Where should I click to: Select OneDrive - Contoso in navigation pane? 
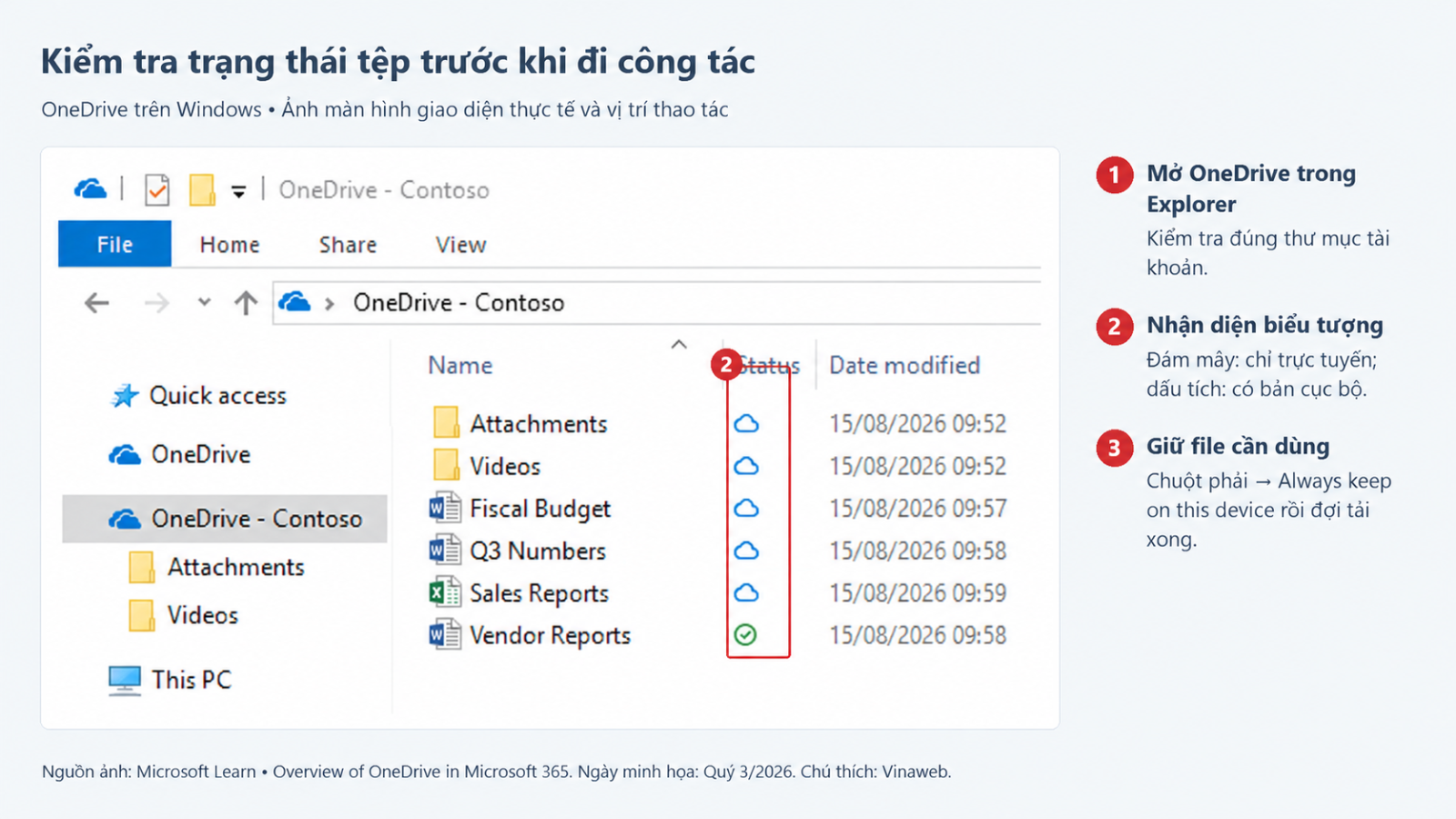point(225,519)
